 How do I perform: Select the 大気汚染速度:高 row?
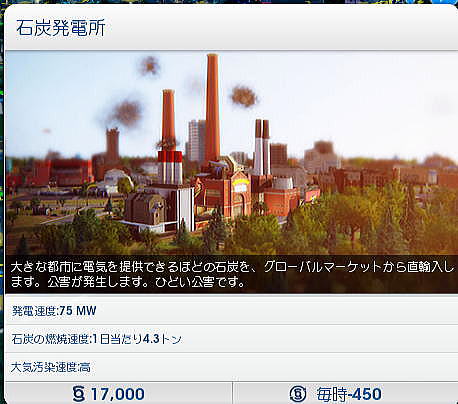(x=231, y=367)
